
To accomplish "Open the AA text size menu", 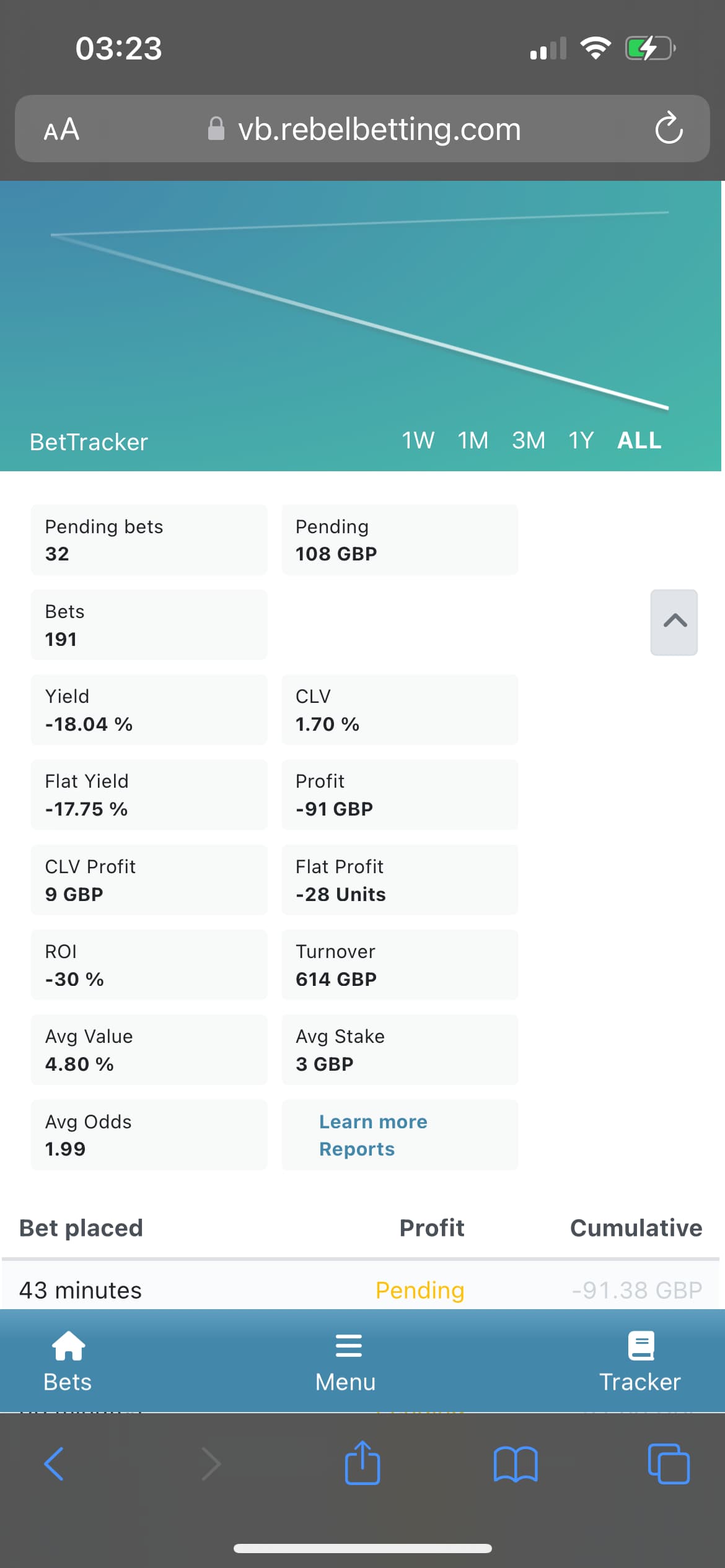I will pos(61,129).
